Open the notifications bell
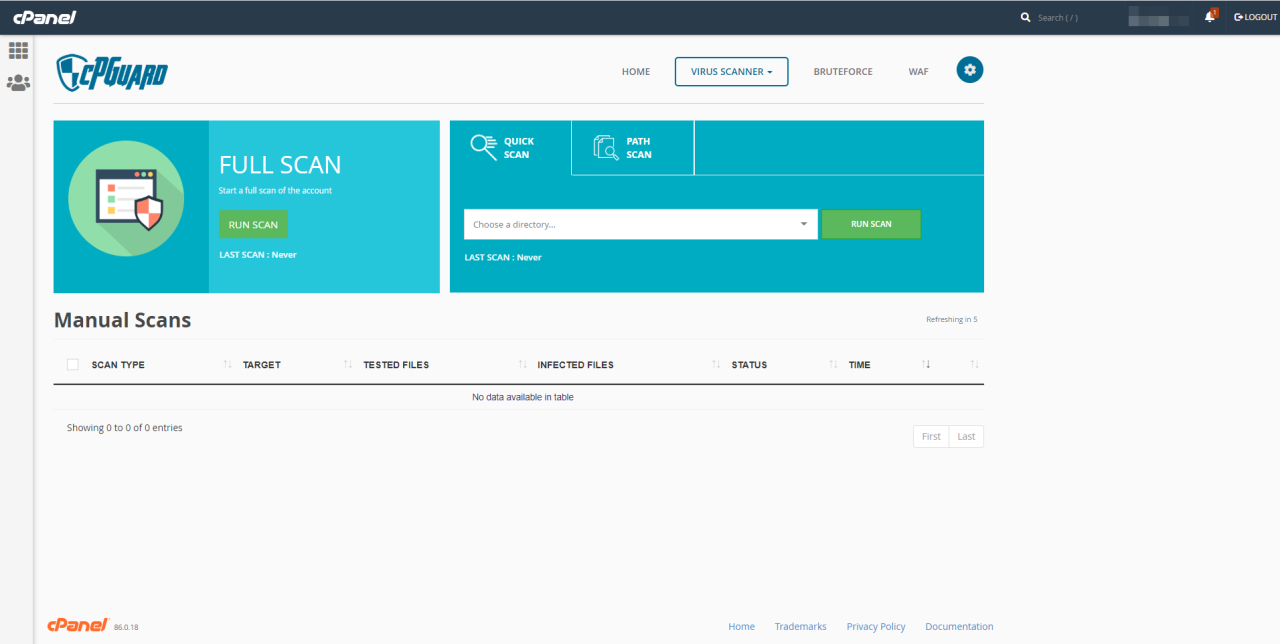This screenshot has height=644, width=1280. point(1207,17)
